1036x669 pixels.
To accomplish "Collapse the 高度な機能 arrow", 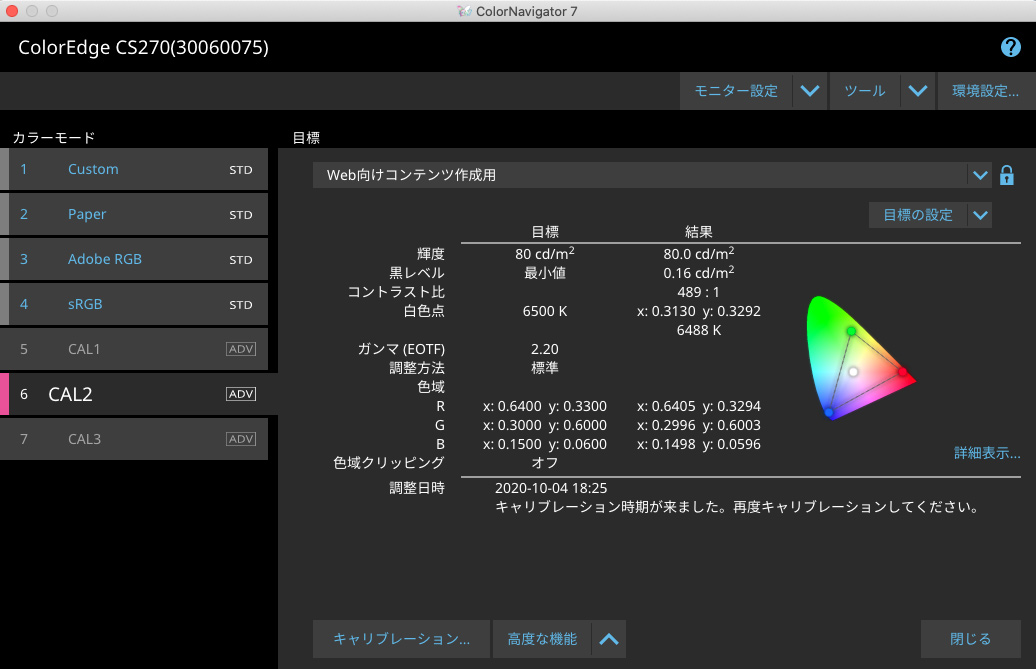I will click(x=609, y=639).
